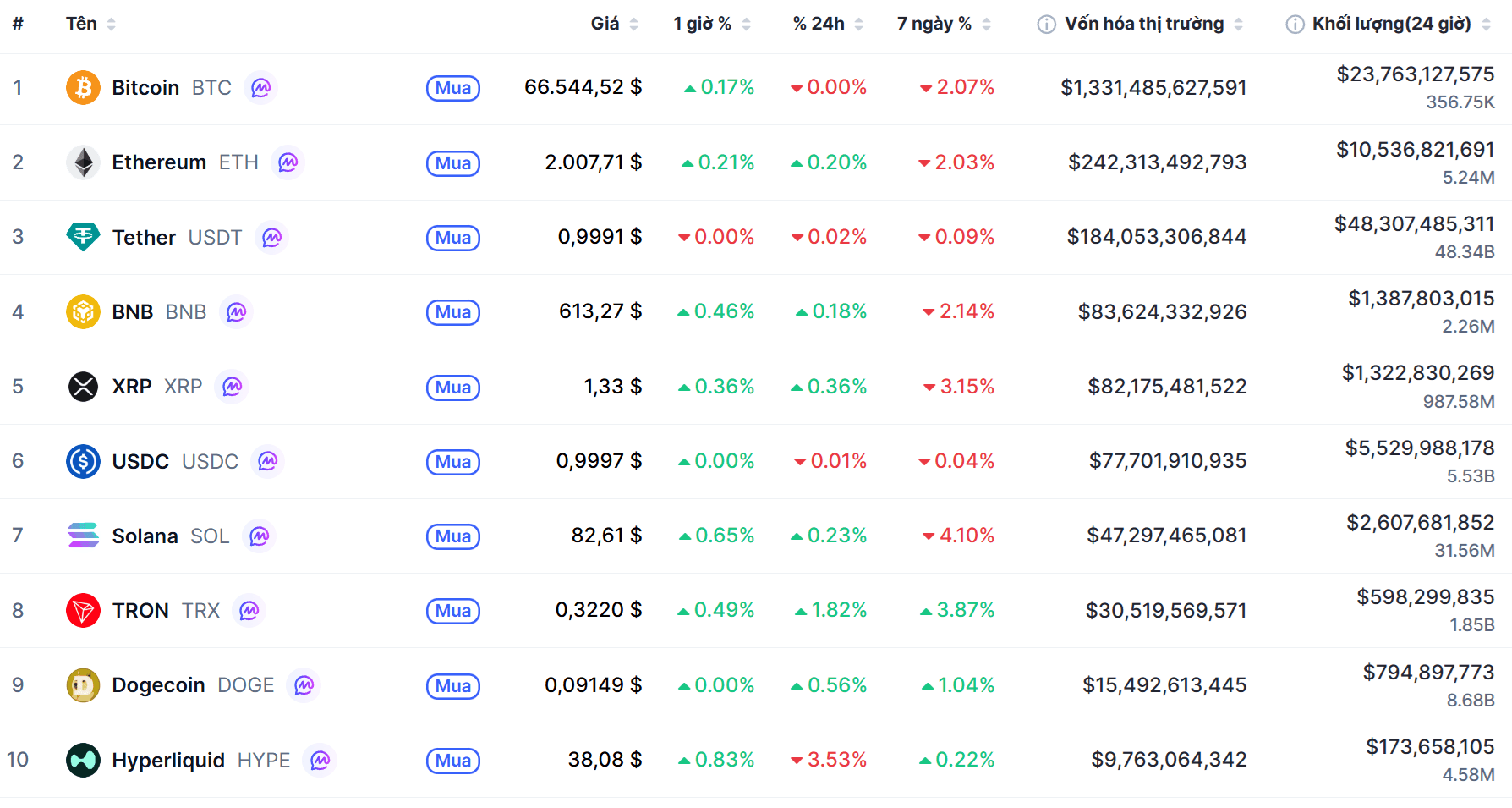Open the Hyperliquid name link
The width and height of the screenshot is (1512, 808).
[x=168, y=760]
